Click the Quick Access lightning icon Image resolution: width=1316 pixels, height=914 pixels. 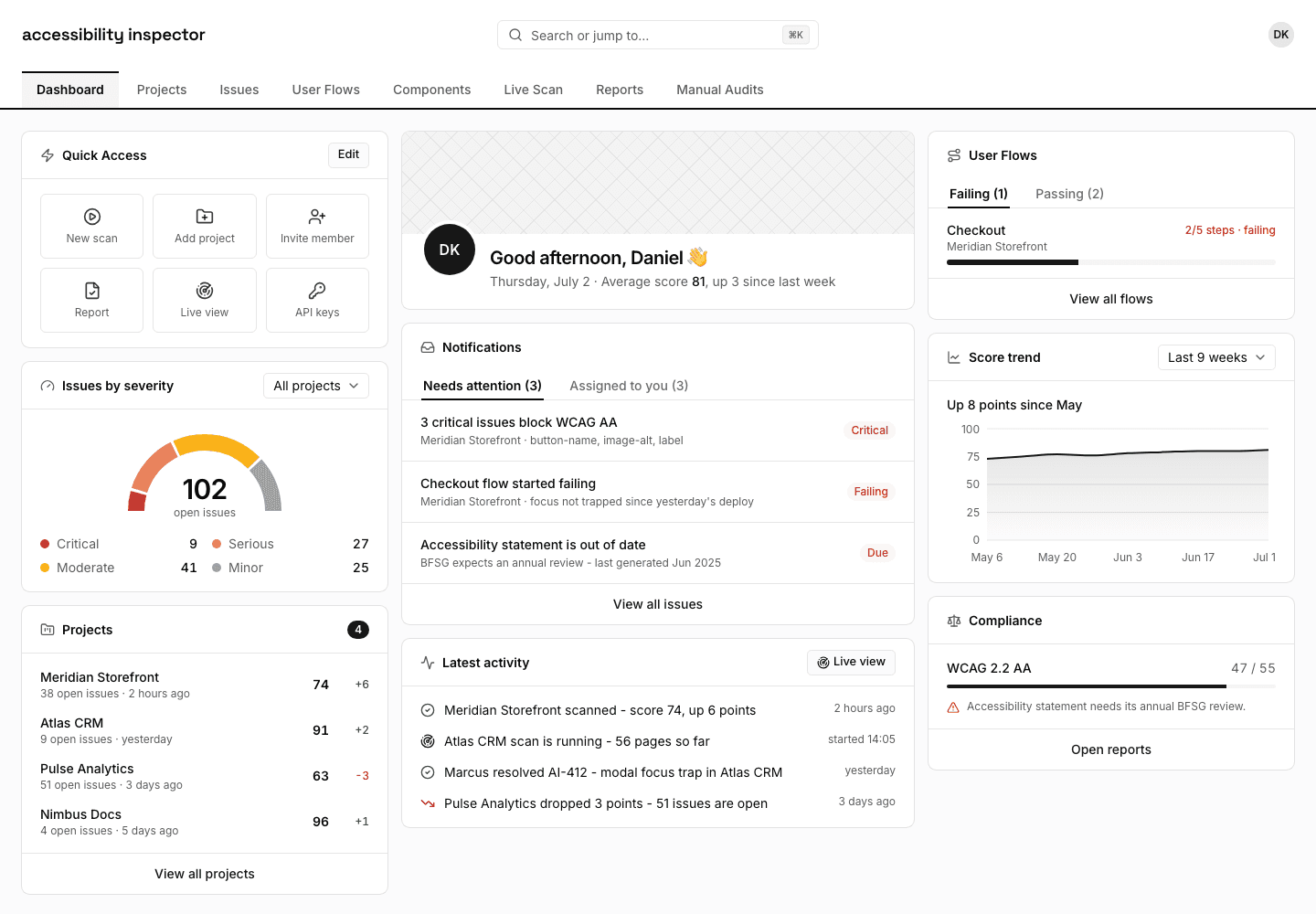click(x=48, y=155)
